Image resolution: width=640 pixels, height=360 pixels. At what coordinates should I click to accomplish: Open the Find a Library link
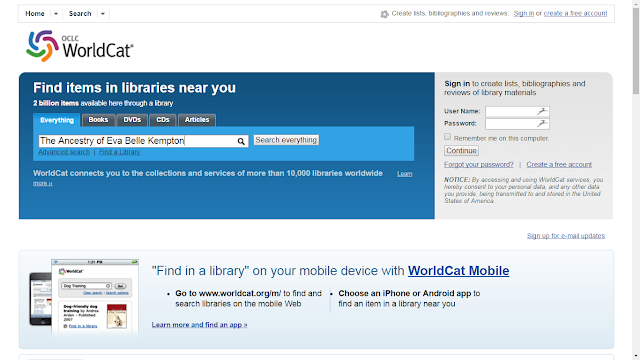[120, 152]
